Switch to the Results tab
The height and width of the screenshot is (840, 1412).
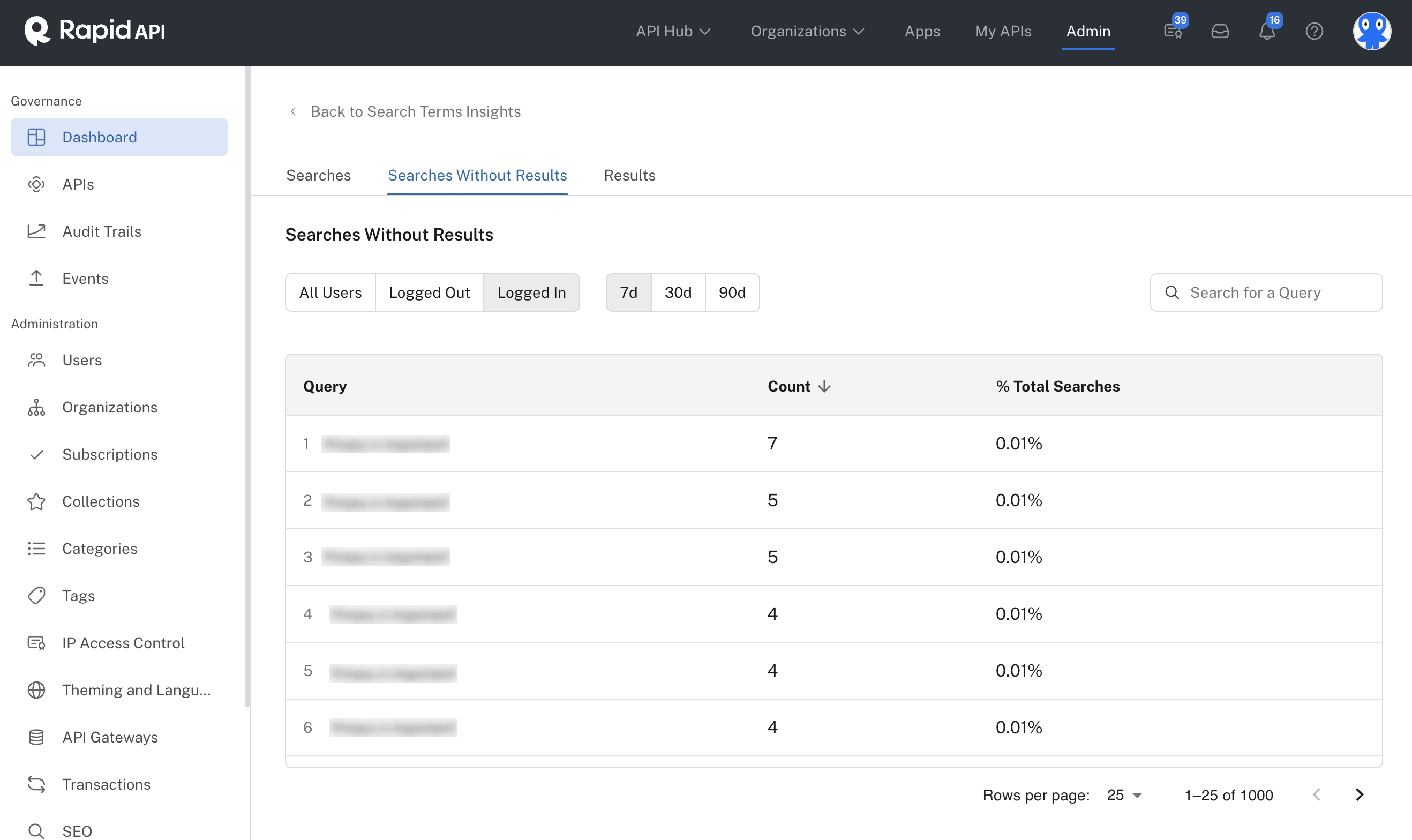[629, 175]
